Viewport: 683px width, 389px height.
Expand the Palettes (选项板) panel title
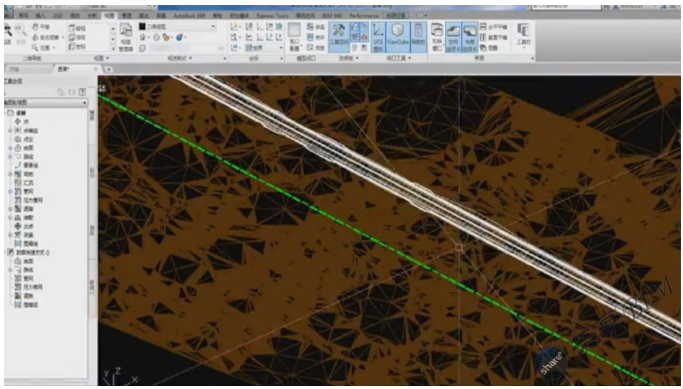point(348,58)
